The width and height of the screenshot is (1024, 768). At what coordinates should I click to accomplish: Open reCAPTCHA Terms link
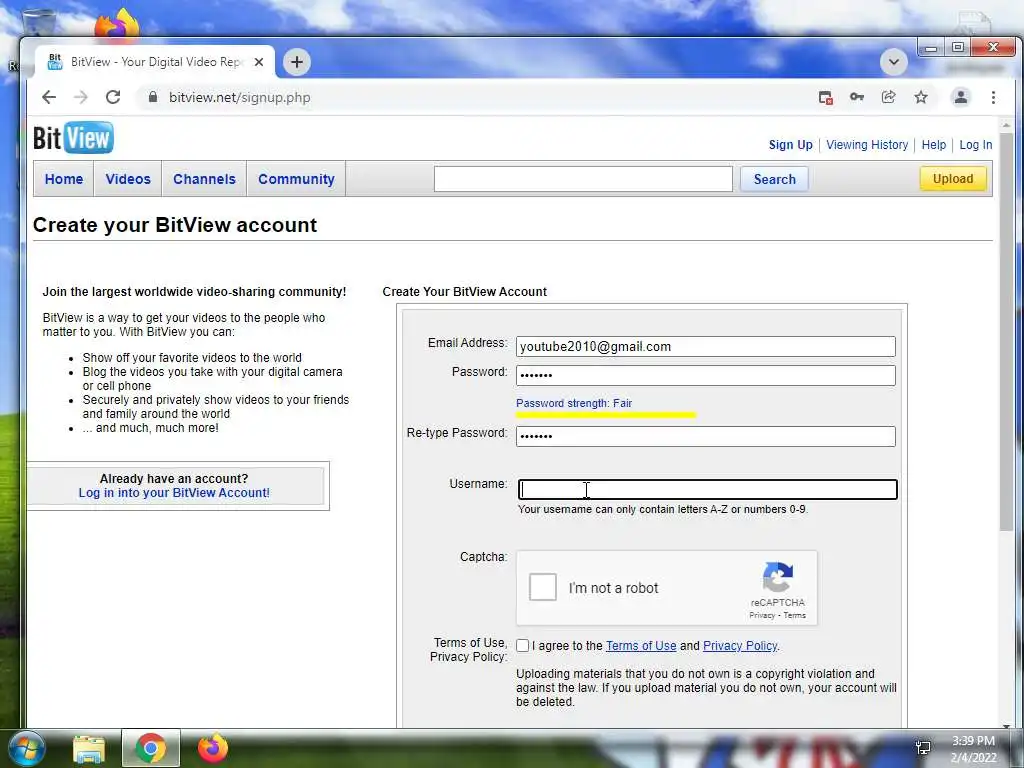tap(794, 615)
